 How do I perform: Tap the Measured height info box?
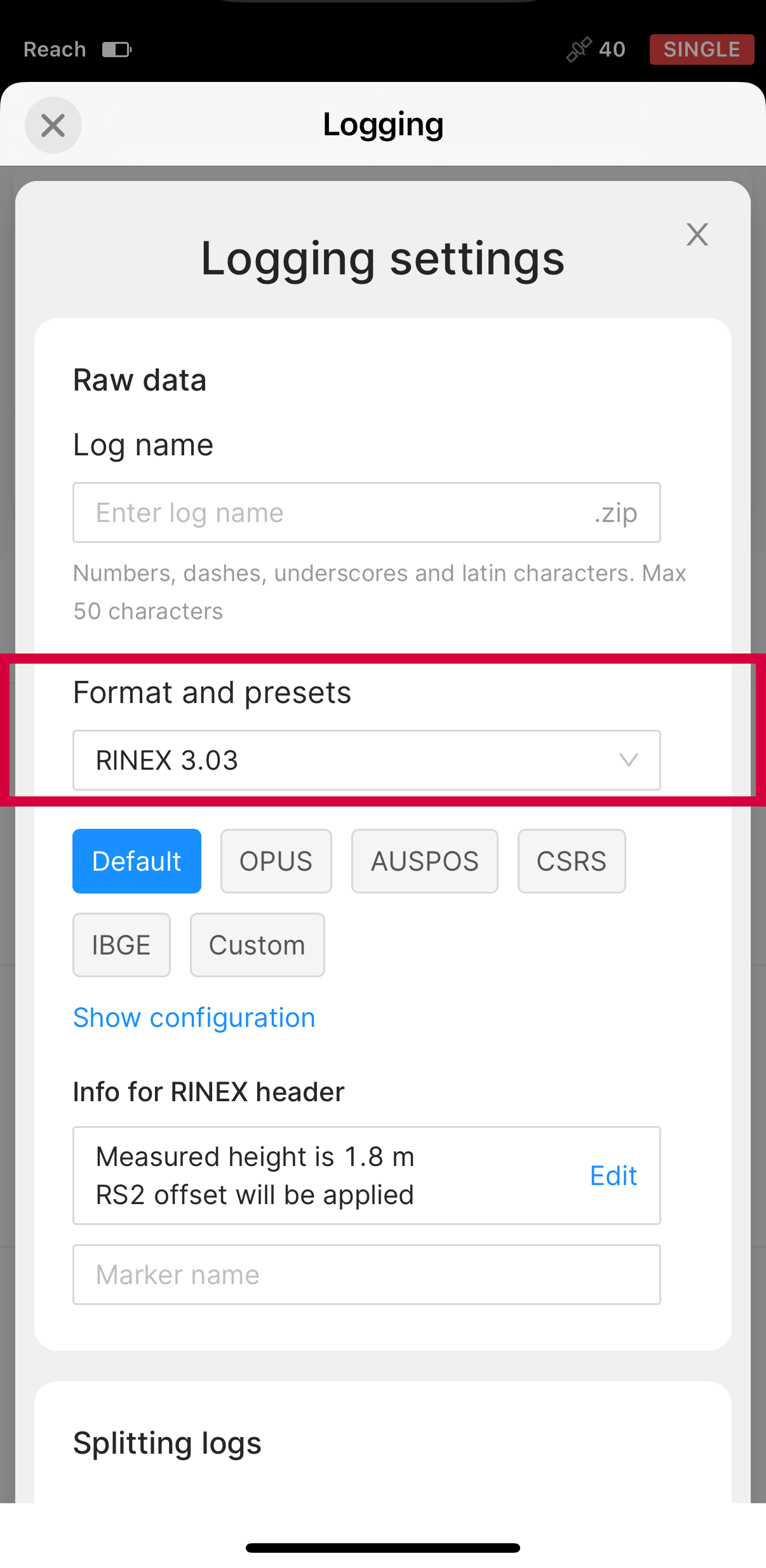coord(318,1176)
